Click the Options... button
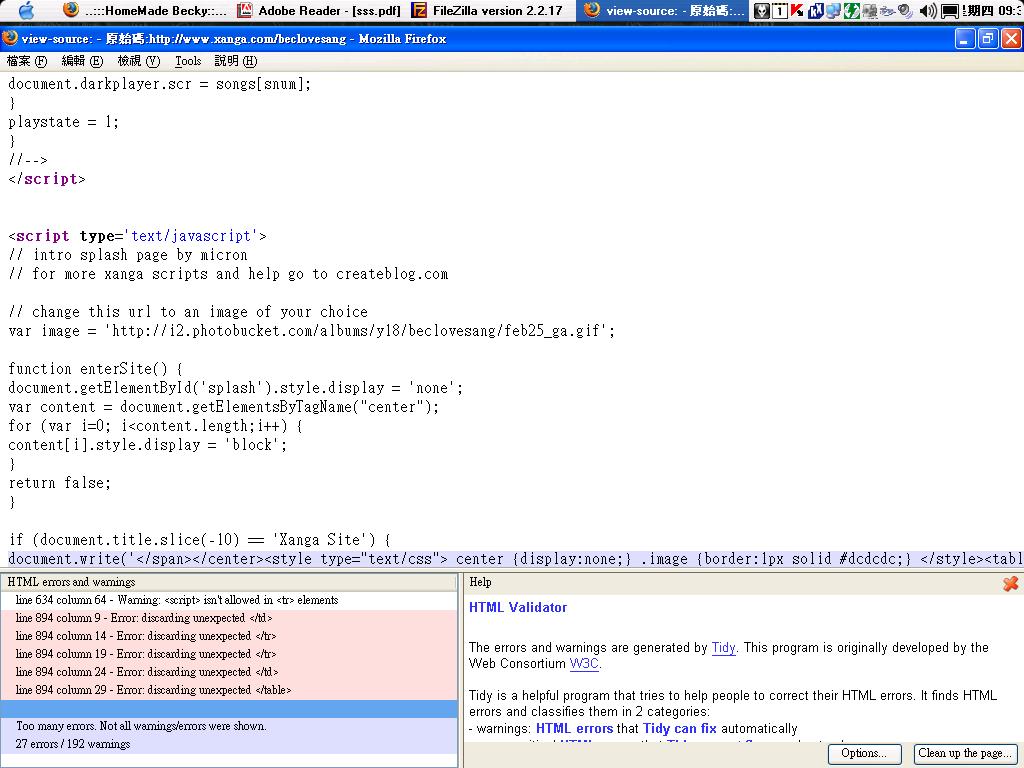This screenshot has height=768, width=1024. coord(864,753)
